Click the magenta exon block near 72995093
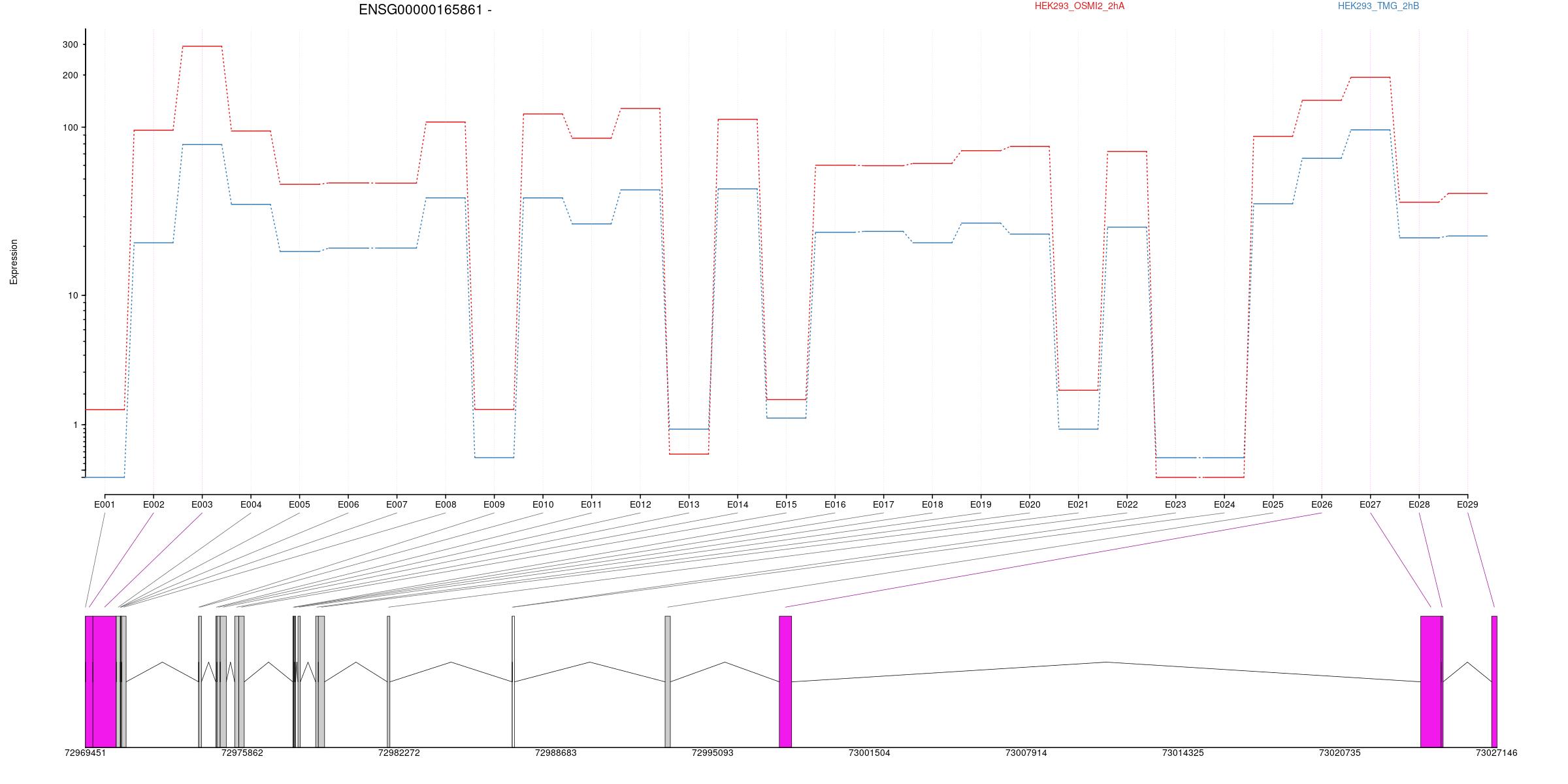The width and height of the screenshot is (1568, 784). point(785,681)
